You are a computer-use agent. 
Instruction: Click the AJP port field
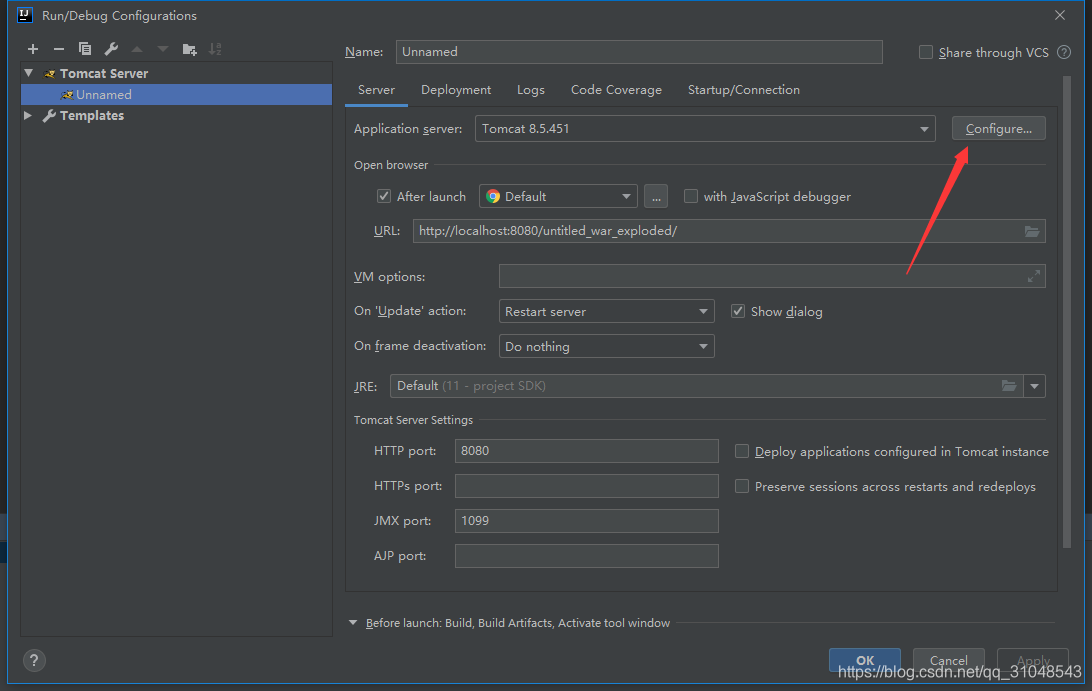[x=586, y=556]
